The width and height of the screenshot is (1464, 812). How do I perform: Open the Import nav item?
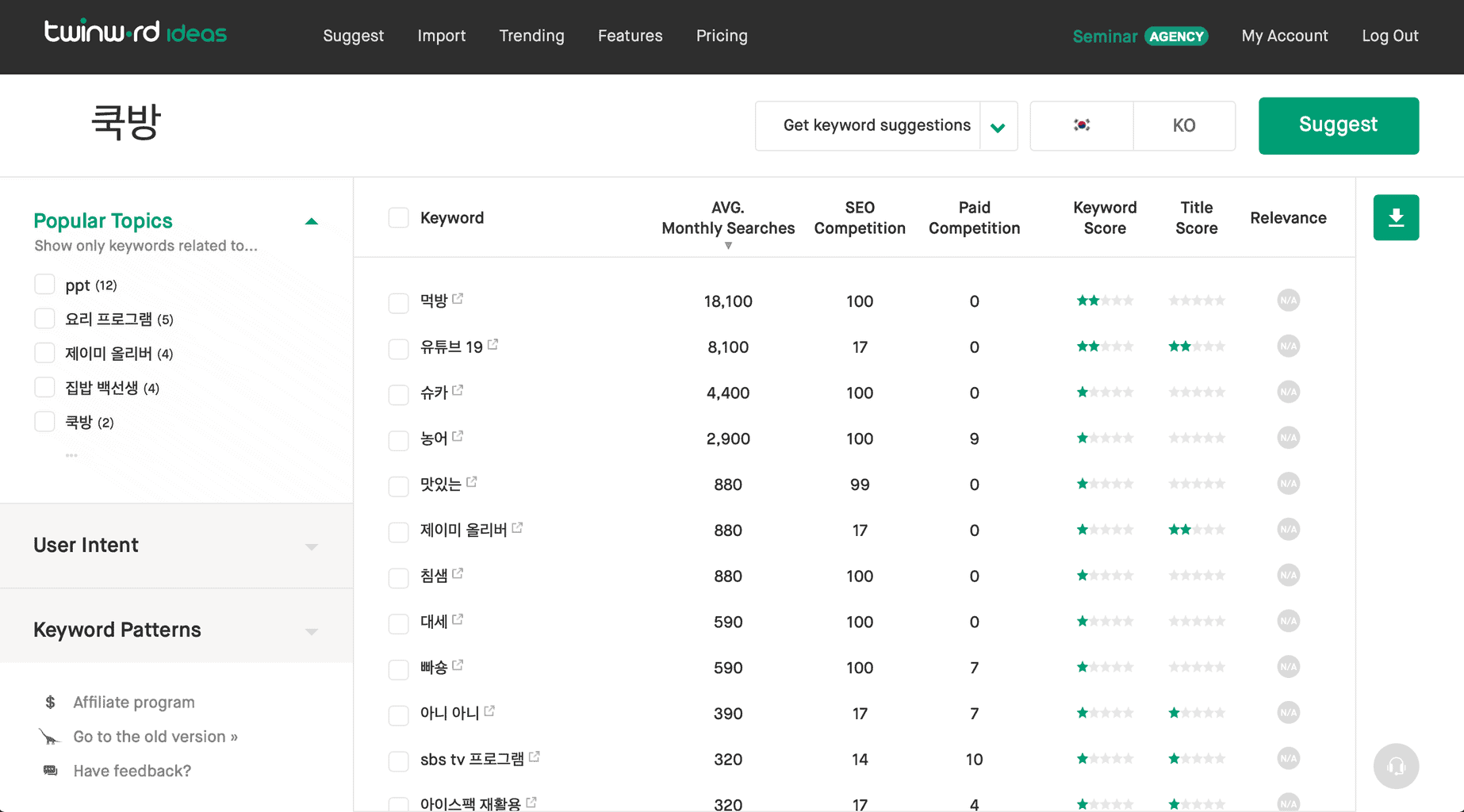pyautogui.click(x=442, y=36)
